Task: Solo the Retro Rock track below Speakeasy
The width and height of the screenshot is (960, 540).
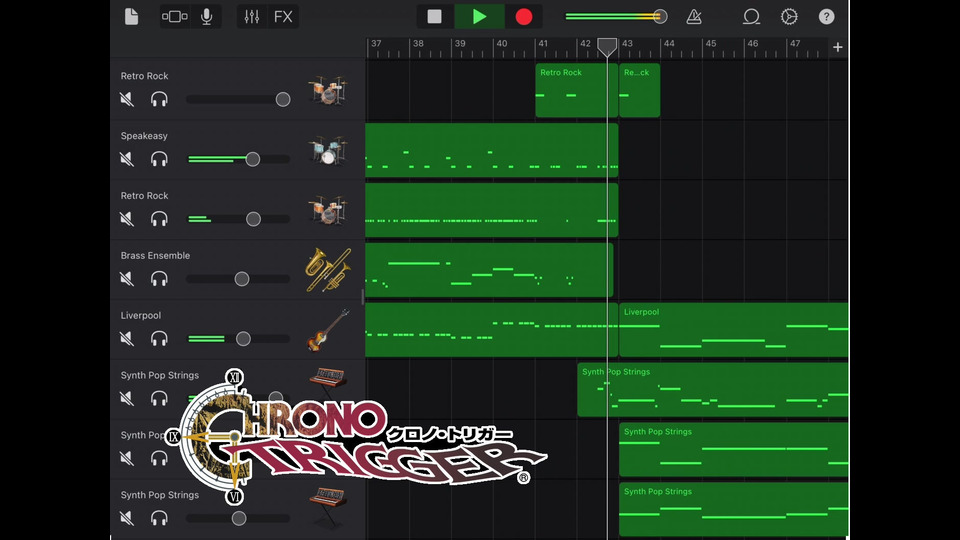Action: click(159, 219)
